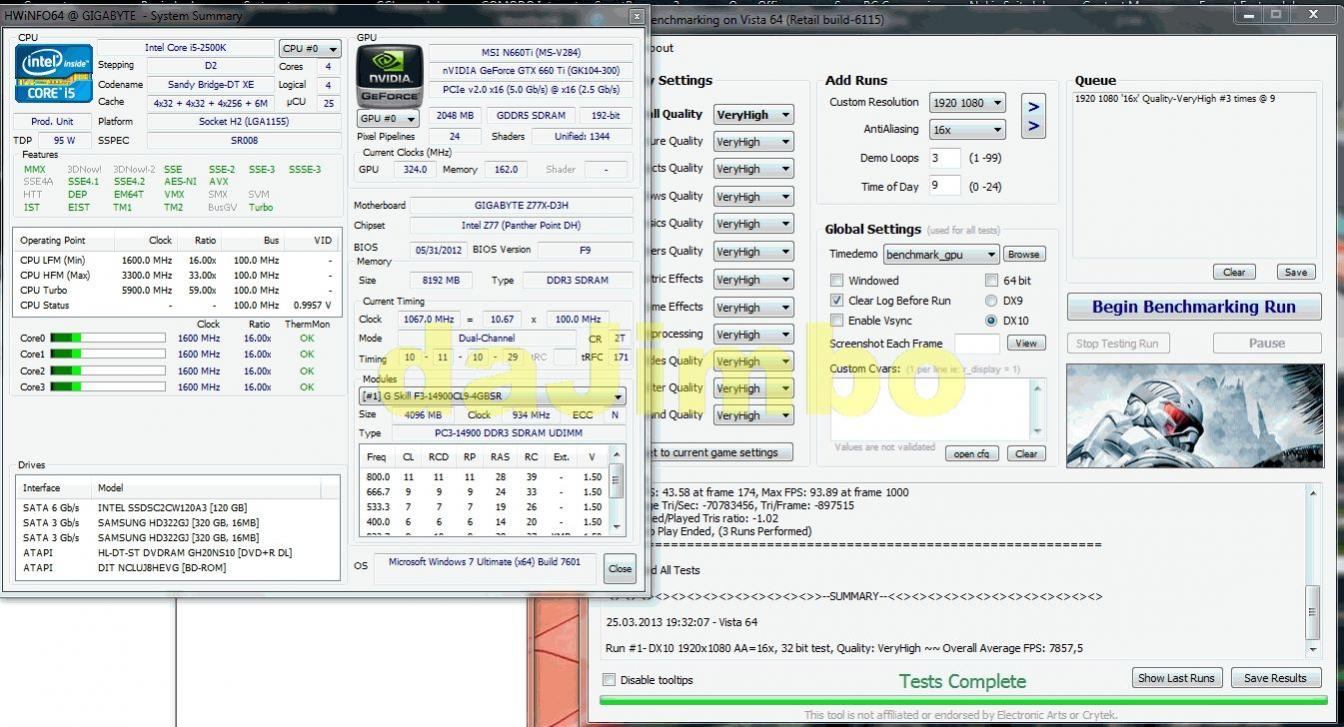The width and height of the screenshot is (1344, 727).
Task: Close the HWiNFO64 System Summary with Close button
Action: coord(620,569)
